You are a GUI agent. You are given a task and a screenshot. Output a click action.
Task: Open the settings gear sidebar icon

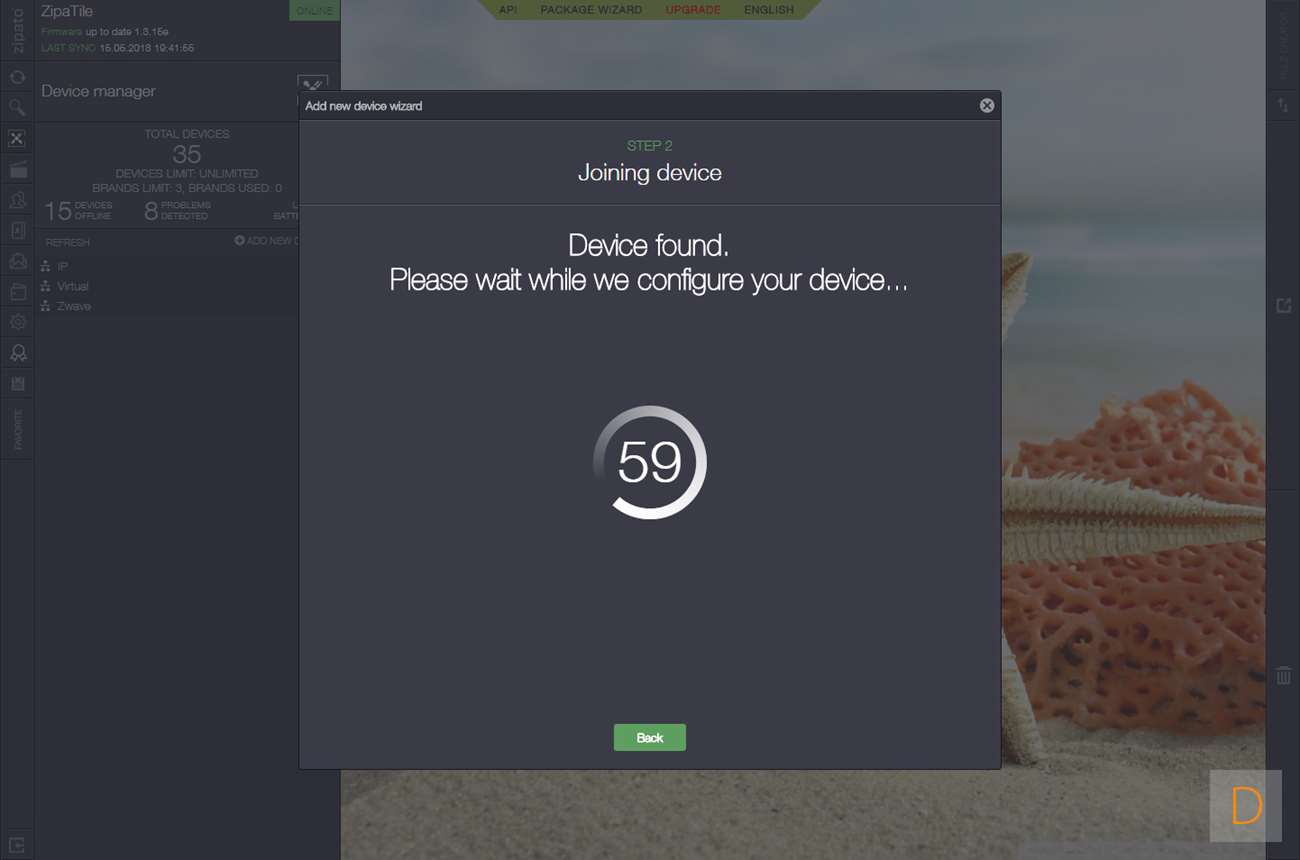point(17,322)
